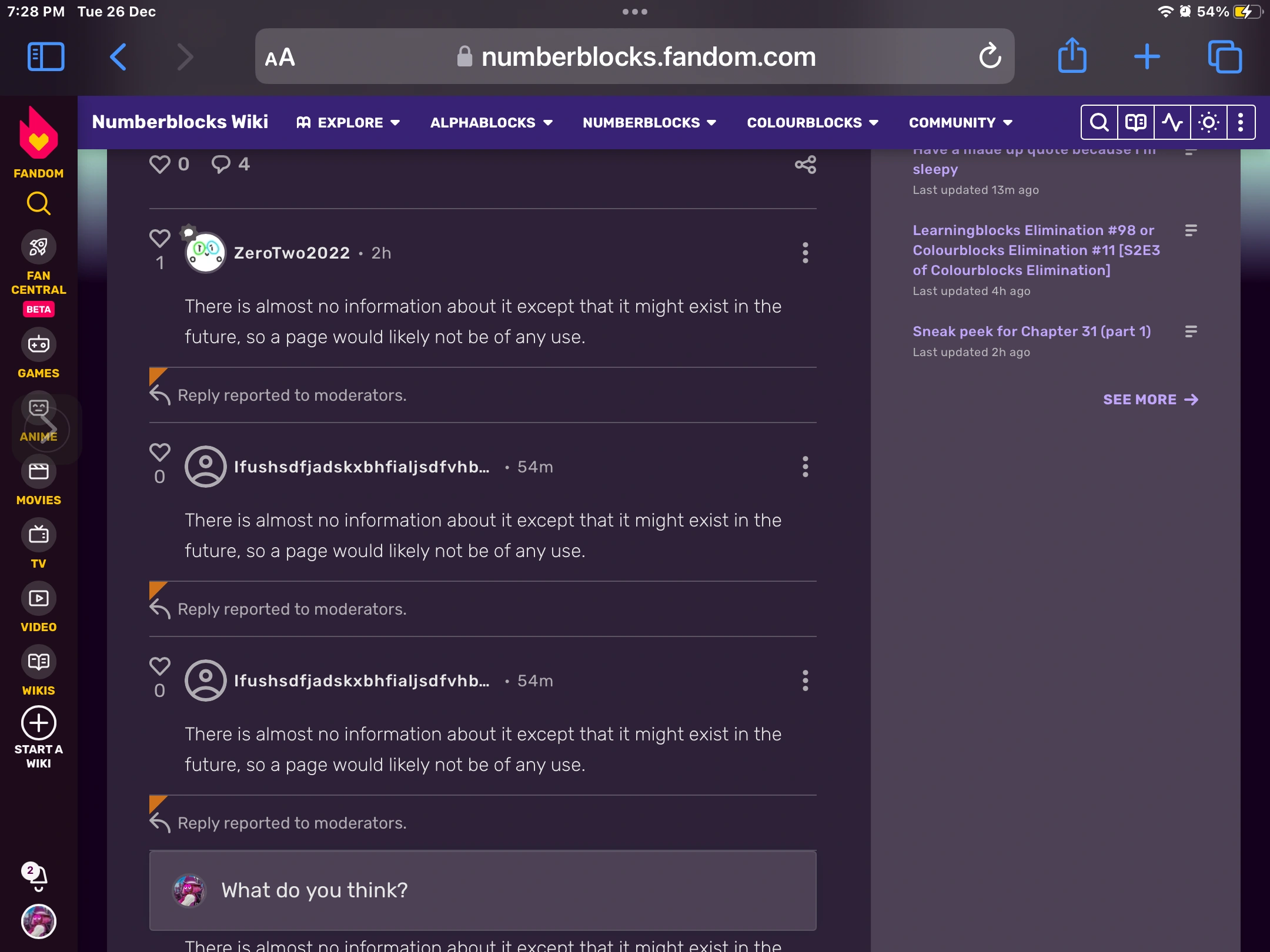Click the See More link
Screen dimensions: 1270x952
coord(1150,400)
